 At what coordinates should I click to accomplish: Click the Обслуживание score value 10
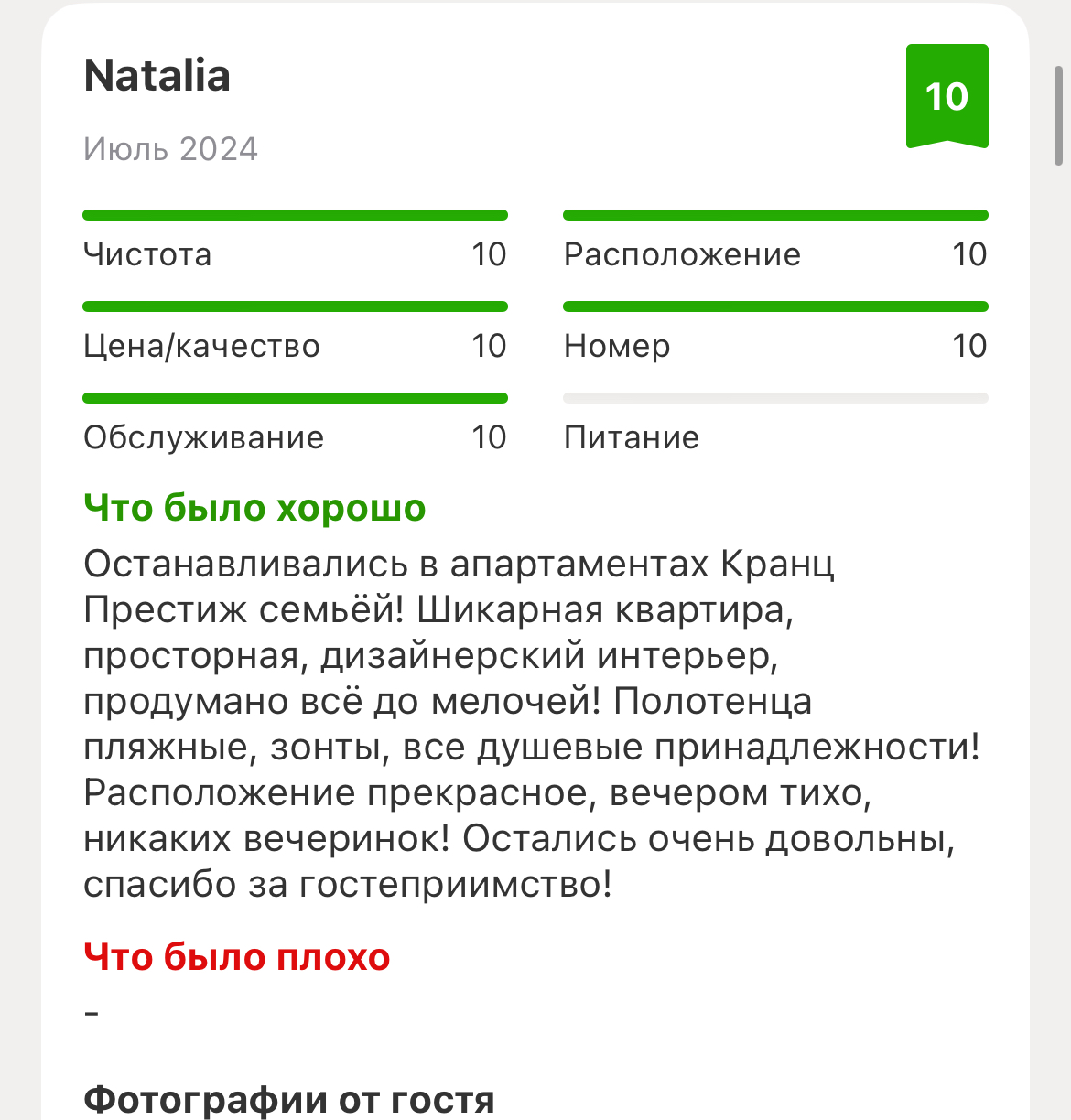489,437
